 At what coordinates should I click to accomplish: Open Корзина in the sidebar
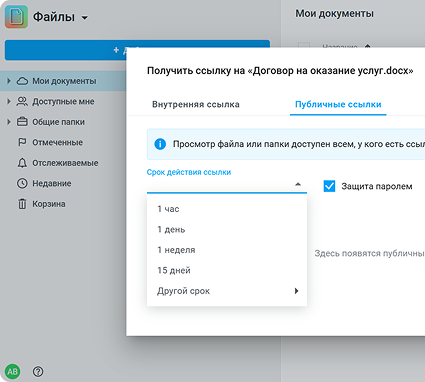pos(49,204)
